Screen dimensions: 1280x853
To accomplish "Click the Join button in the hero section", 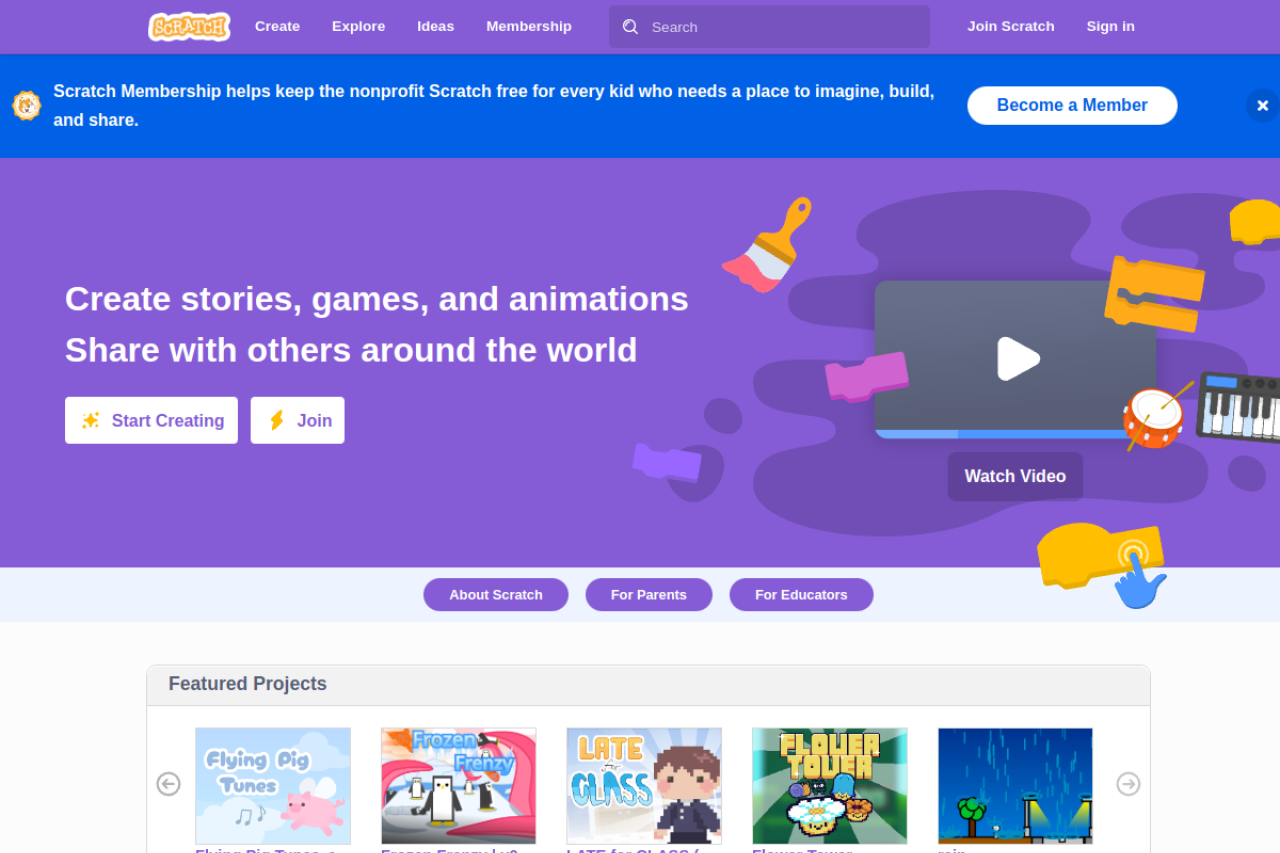I will [x=297, y=420].
